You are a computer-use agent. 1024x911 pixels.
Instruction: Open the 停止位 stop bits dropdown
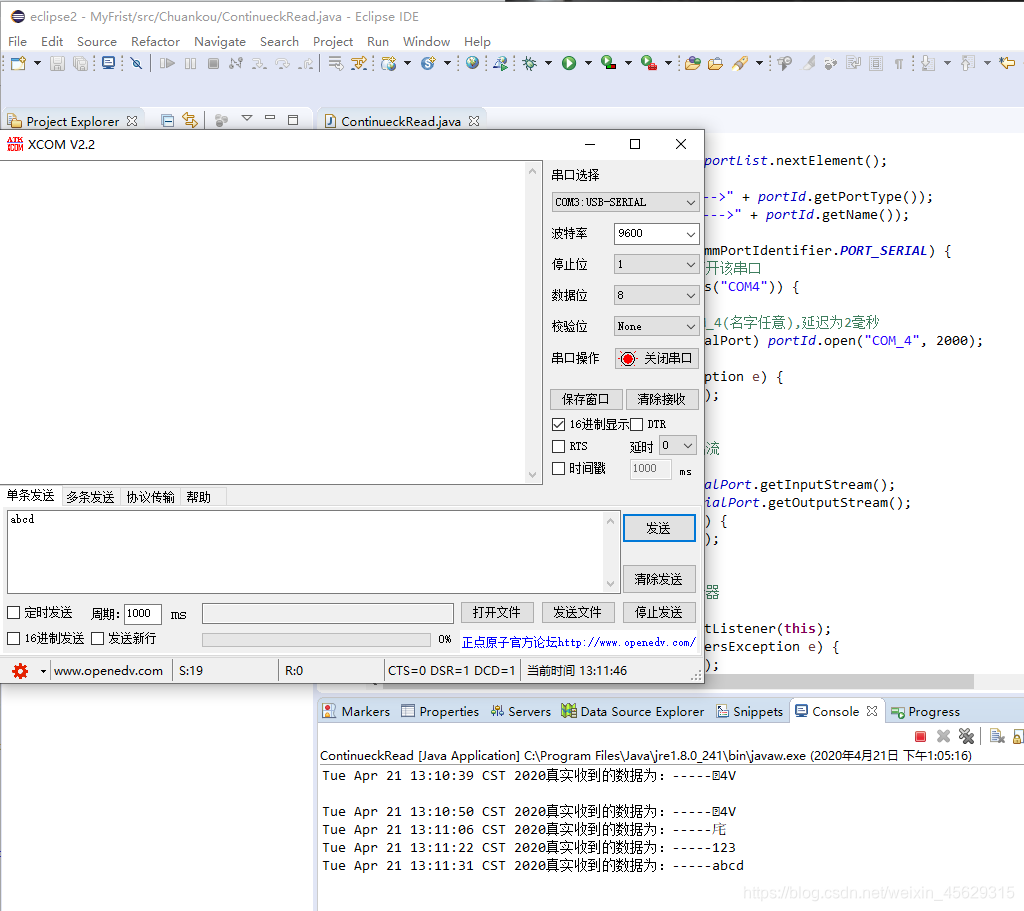pyautogui.click(x=656, y=264)
